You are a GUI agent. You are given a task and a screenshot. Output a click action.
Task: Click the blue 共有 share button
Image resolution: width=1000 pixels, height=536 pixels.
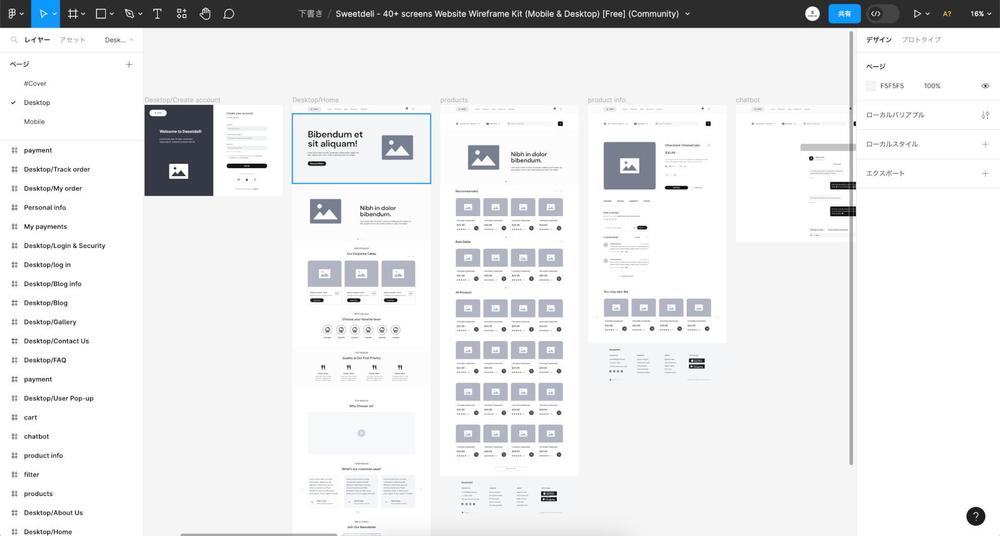pos(844,13)
